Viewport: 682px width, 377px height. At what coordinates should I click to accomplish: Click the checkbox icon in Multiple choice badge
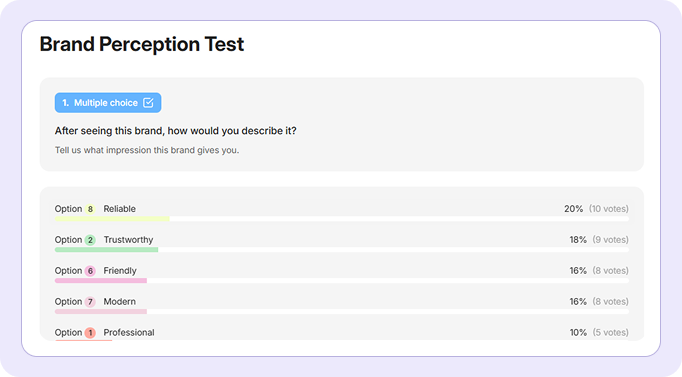click(148, 103)
